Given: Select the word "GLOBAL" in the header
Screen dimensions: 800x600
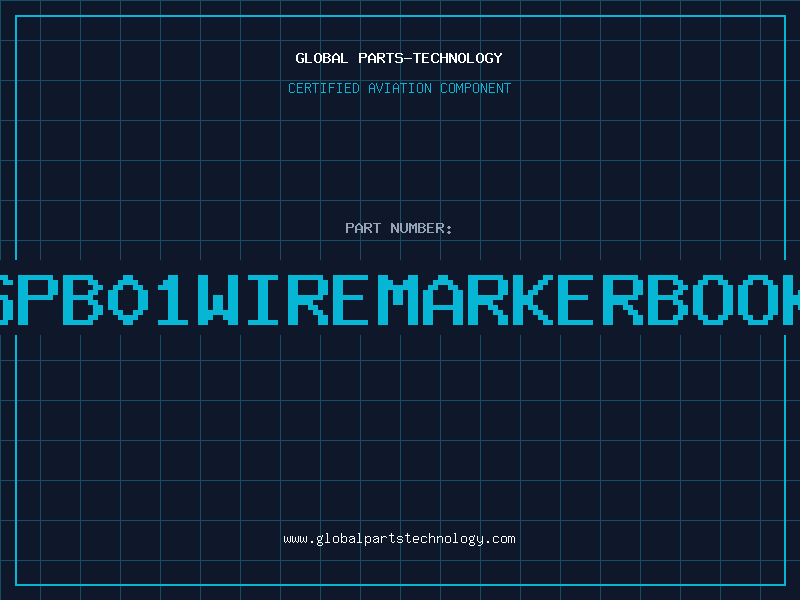Looking at the screenshot, I should 321,58.
